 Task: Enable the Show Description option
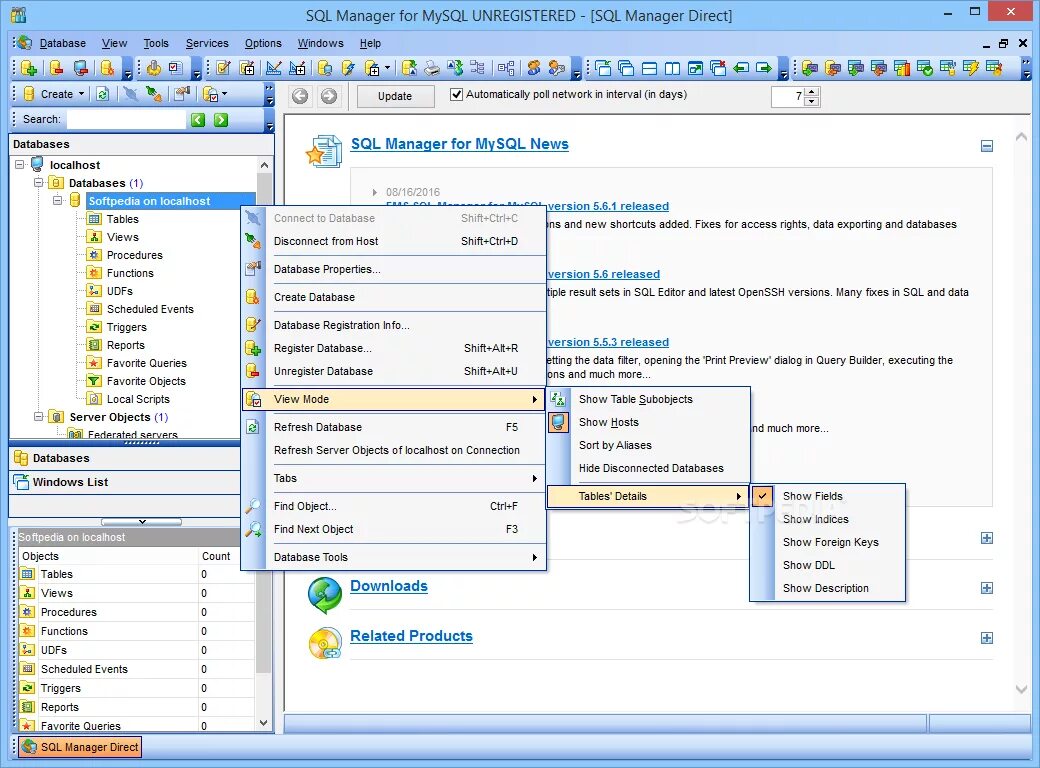pyautogui.click(x=827, y=588)
